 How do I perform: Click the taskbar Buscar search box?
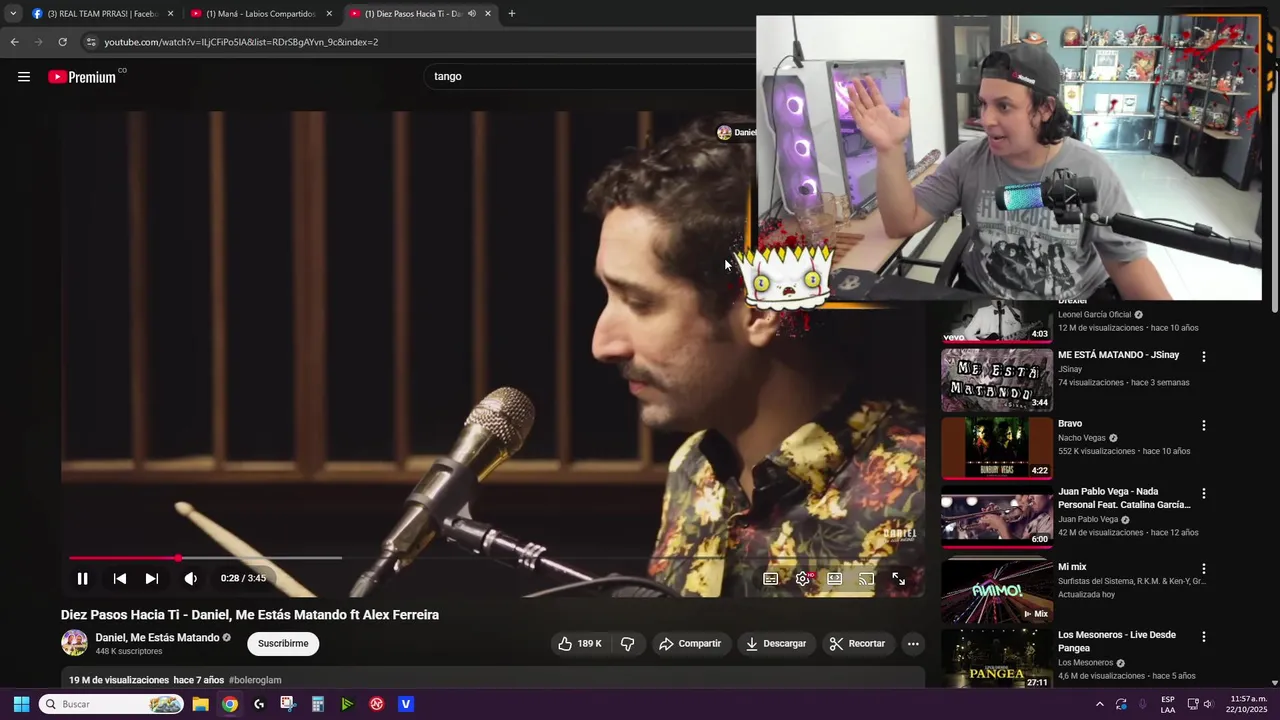(x=113, y=704)
